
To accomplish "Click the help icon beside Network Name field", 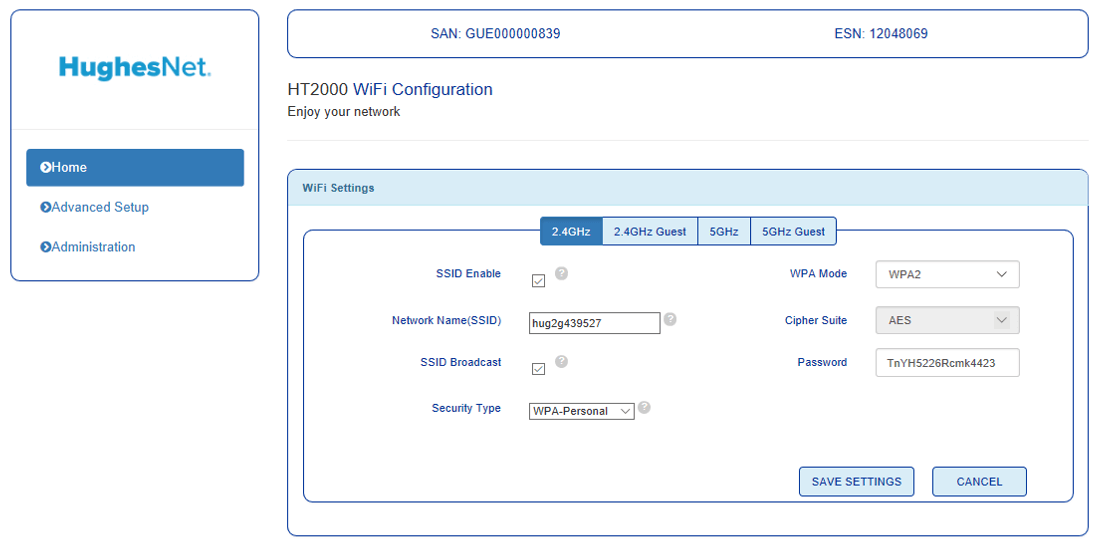I will click(x=670, y=319).
